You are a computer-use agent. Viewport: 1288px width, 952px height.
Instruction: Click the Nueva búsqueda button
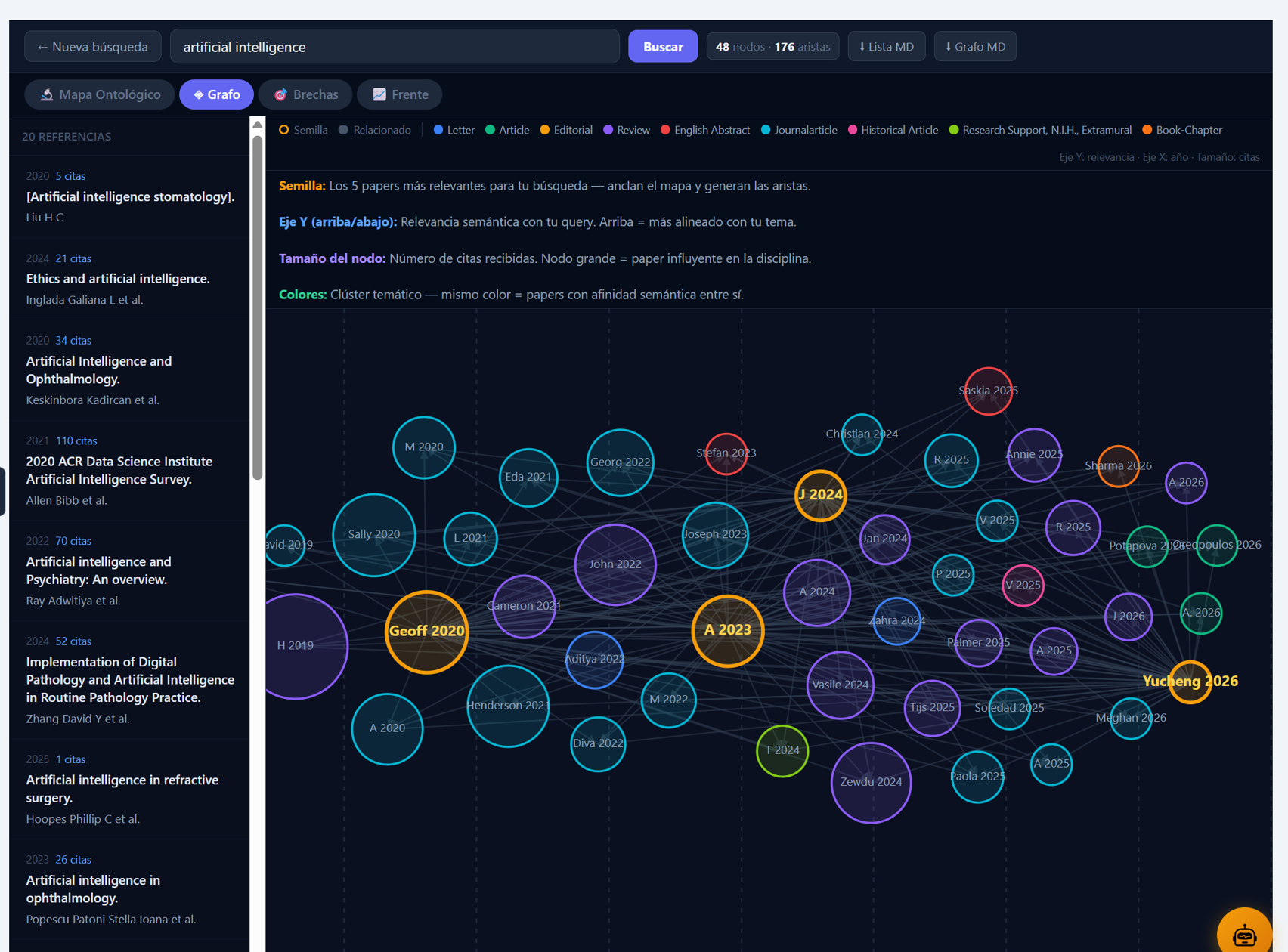tap(93, 47)
